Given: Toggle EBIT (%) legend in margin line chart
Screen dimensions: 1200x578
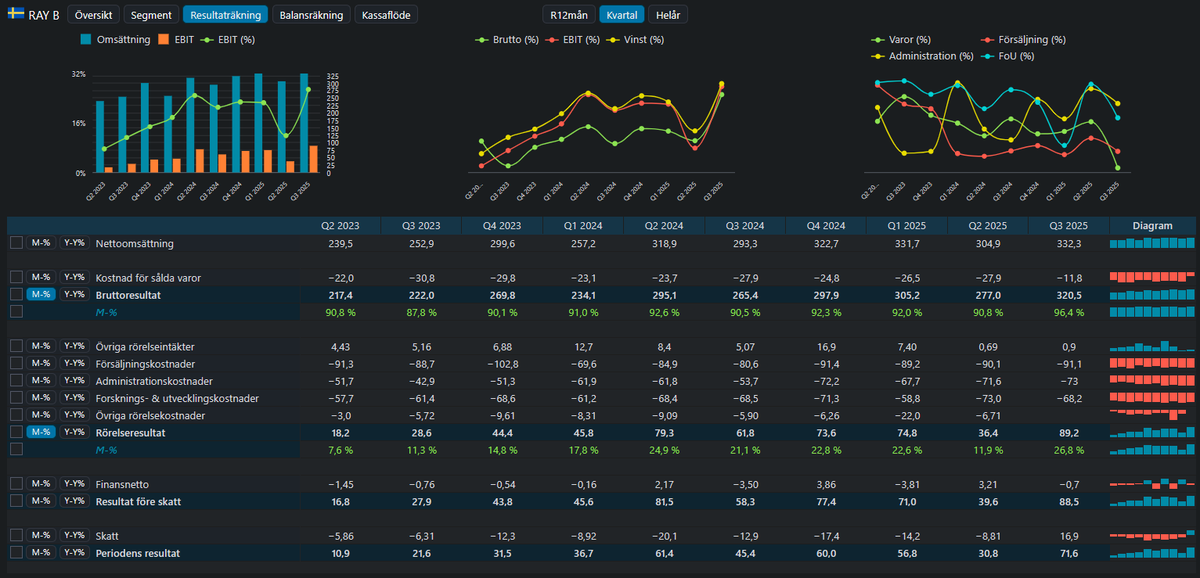Looking at the screenshot, I should click(574, 40).
